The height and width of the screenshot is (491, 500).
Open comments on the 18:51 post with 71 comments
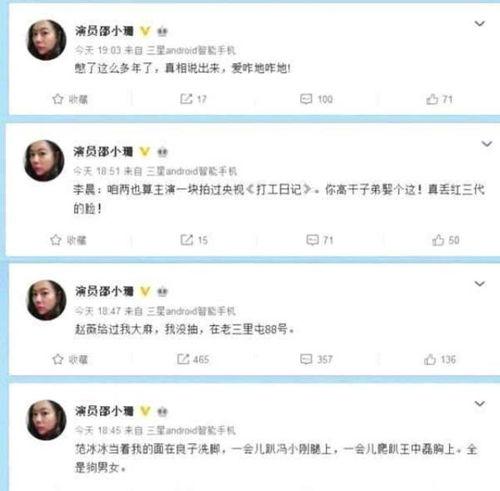(x=320, y=240)
